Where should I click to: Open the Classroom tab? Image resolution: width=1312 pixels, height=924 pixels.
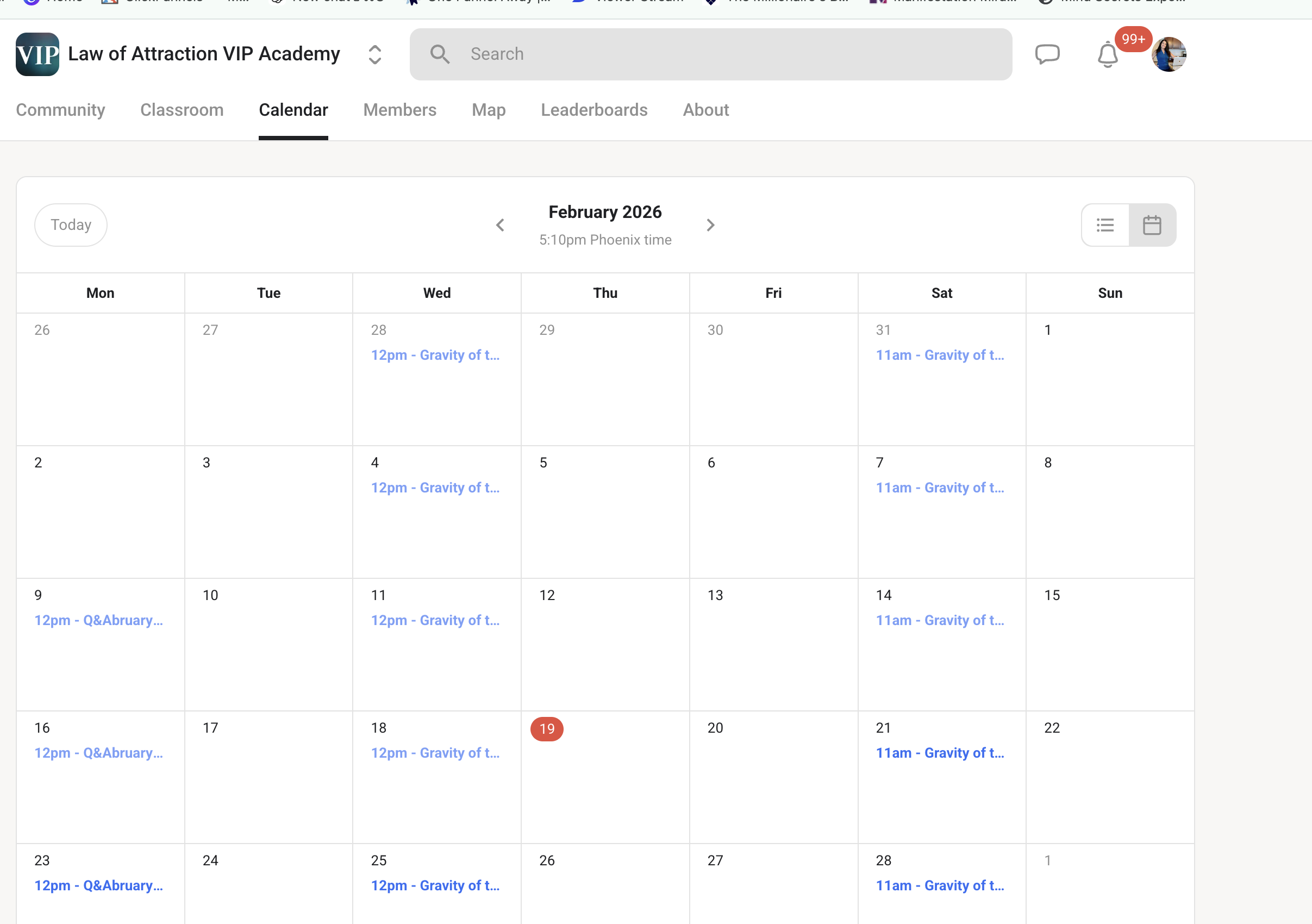pyautogui.click(x=182, y=110)
